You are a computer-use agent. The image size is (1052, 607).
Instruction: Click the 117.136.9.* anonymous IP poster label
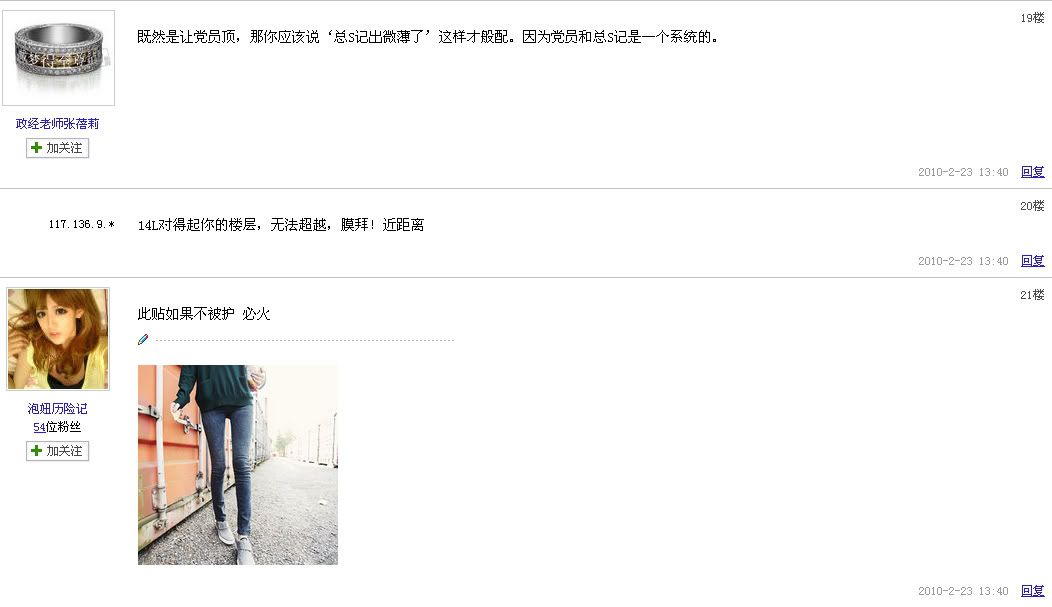tap(81, 224)
